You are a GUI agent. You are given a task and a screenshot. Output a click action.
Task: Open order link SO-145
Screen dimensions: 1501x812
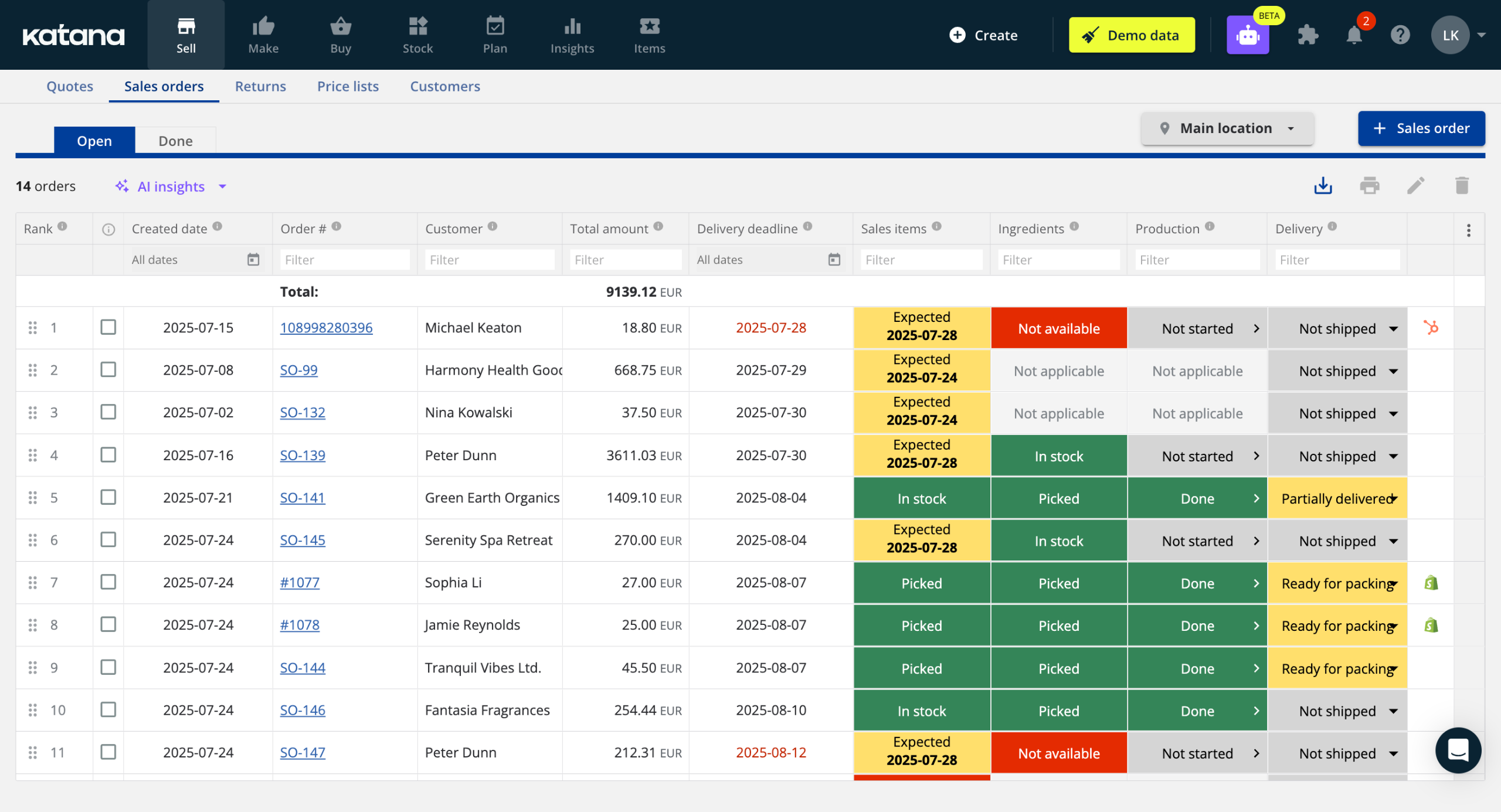pos(303,540)
